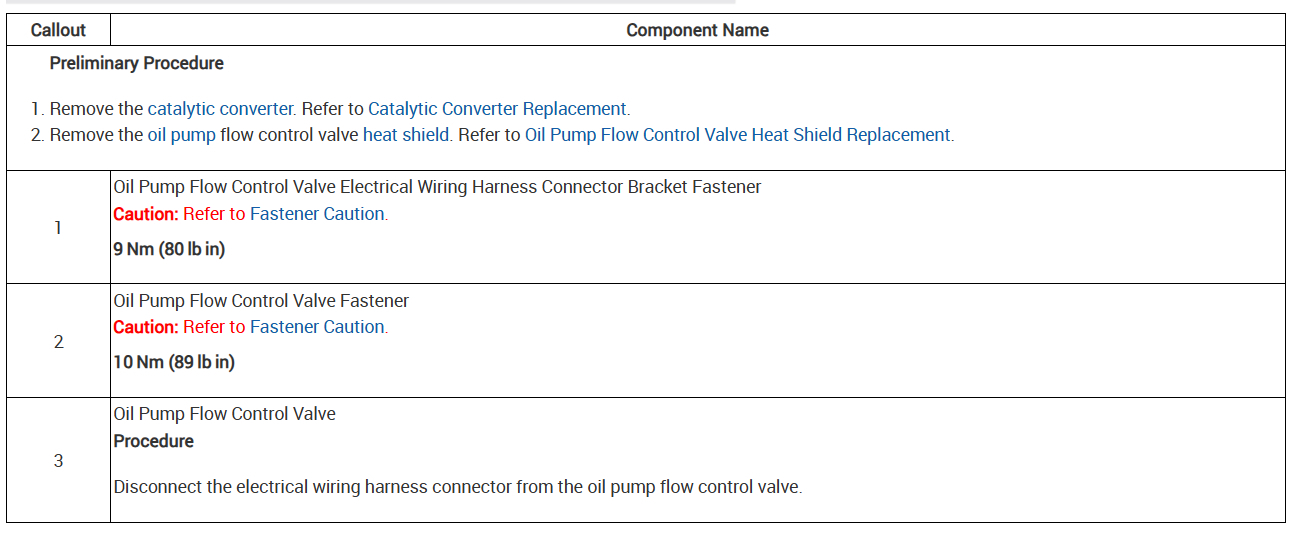This screenshot has height=542, width=1304.
Task: Click the "Oil Pump Flow Control Valve Fastener" text
Action: 261,301
